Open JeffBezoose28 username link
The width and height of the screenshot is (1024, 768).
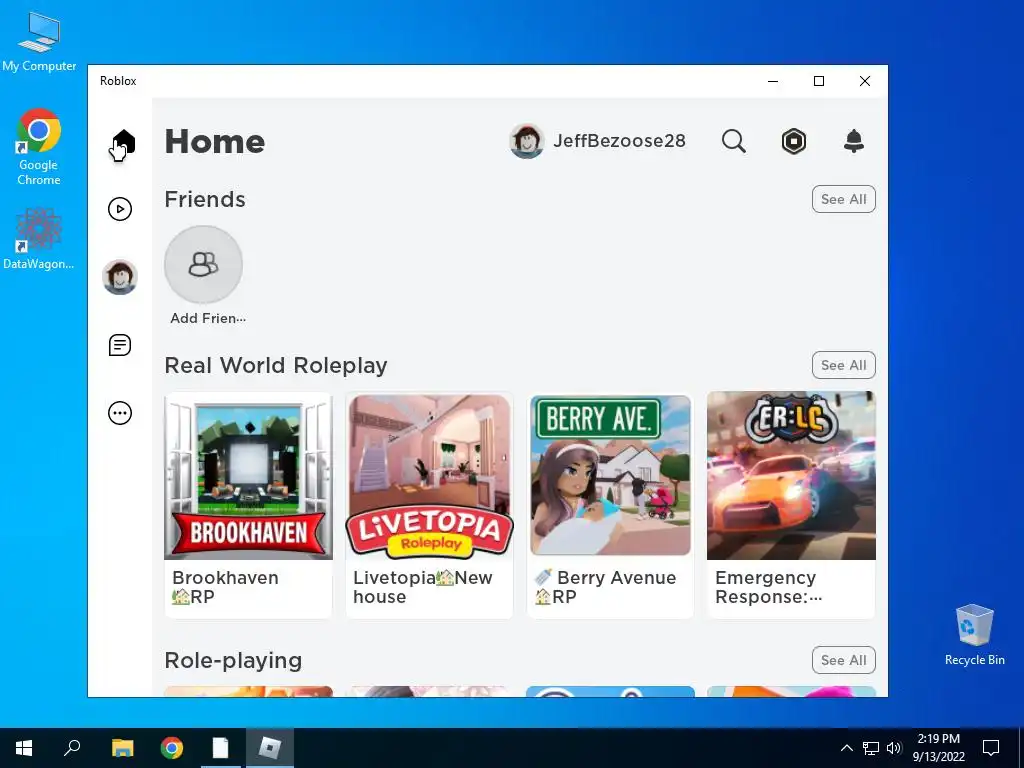pyautogui.click(x=619, y=141)
